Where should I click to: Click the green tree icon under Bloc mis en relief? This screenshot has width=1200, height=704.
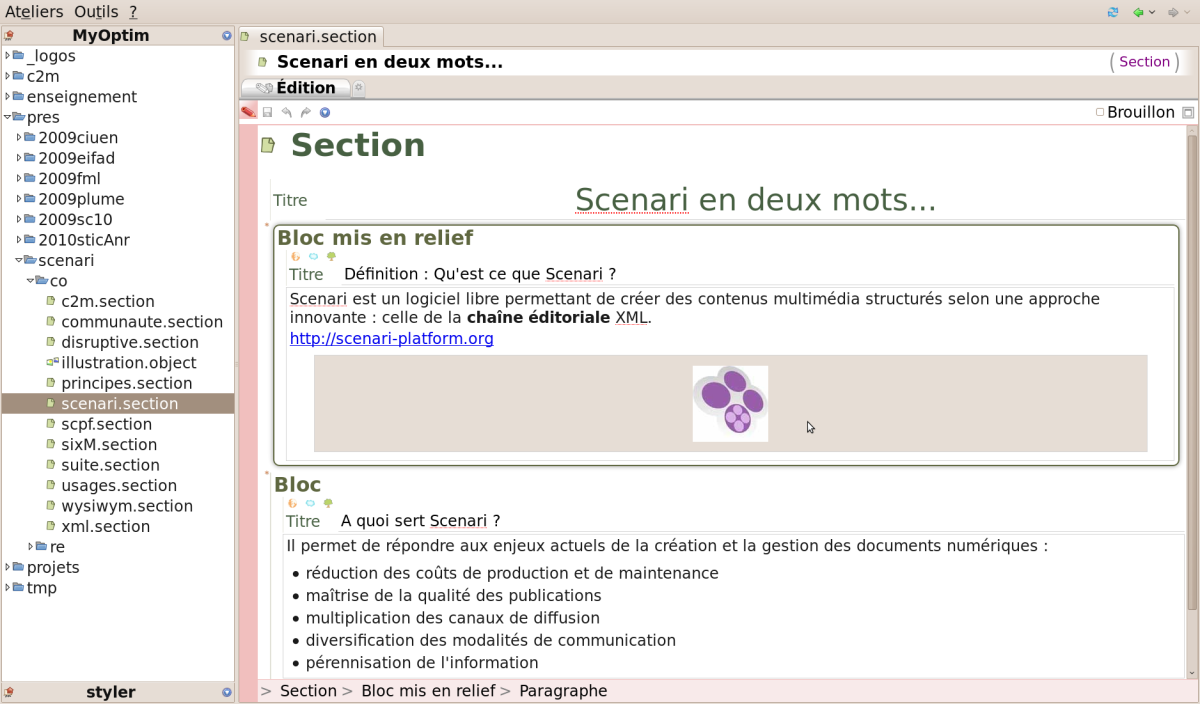(331, 256)
